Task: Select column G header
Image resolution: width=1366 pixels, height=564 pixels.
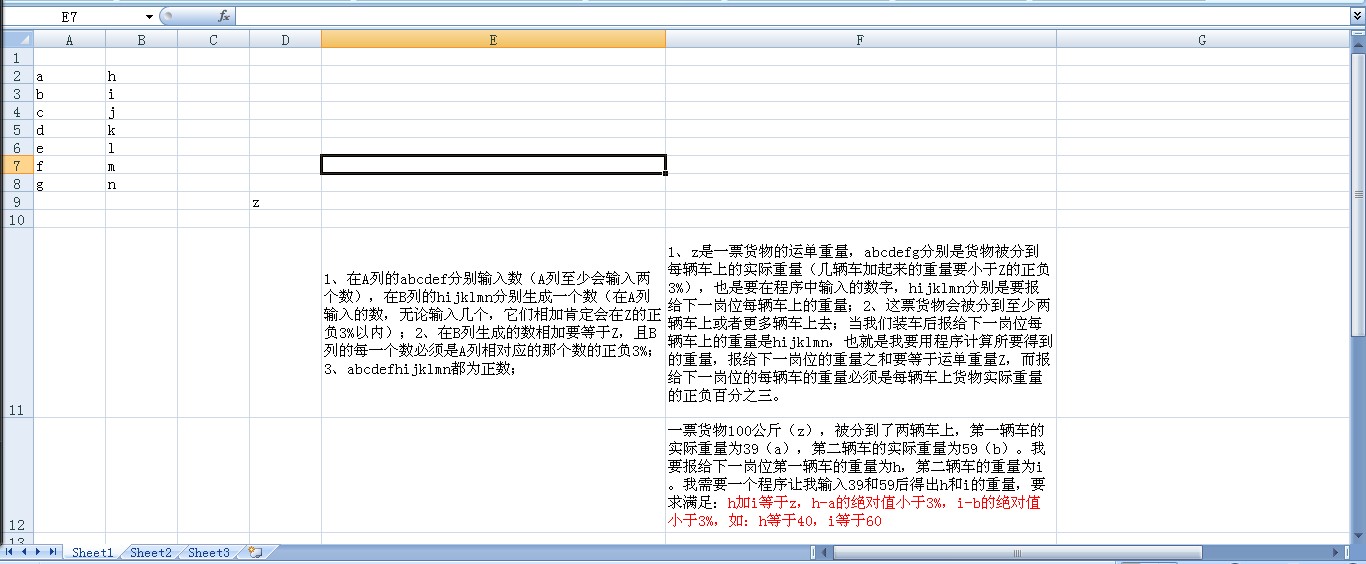Action: click(x=1202, y=40)
